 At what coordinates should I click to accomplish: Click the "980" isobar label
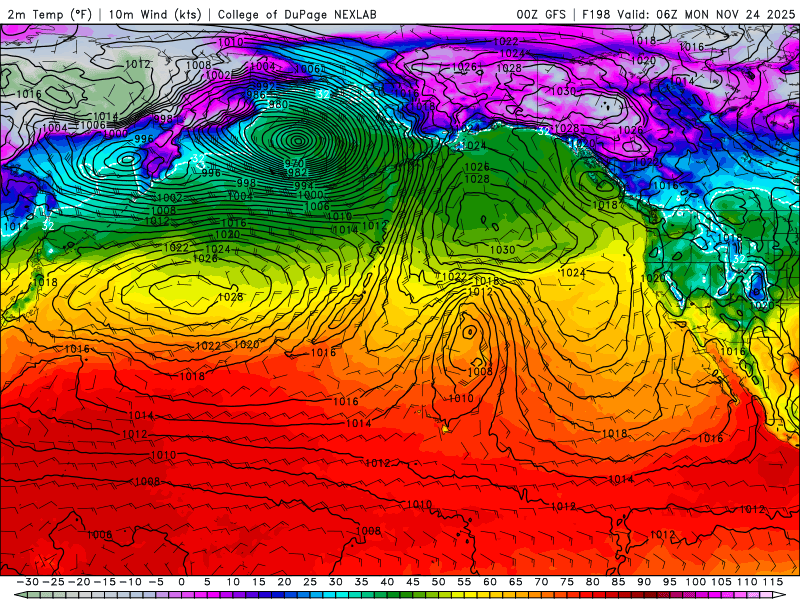click(x=278, y=105)
